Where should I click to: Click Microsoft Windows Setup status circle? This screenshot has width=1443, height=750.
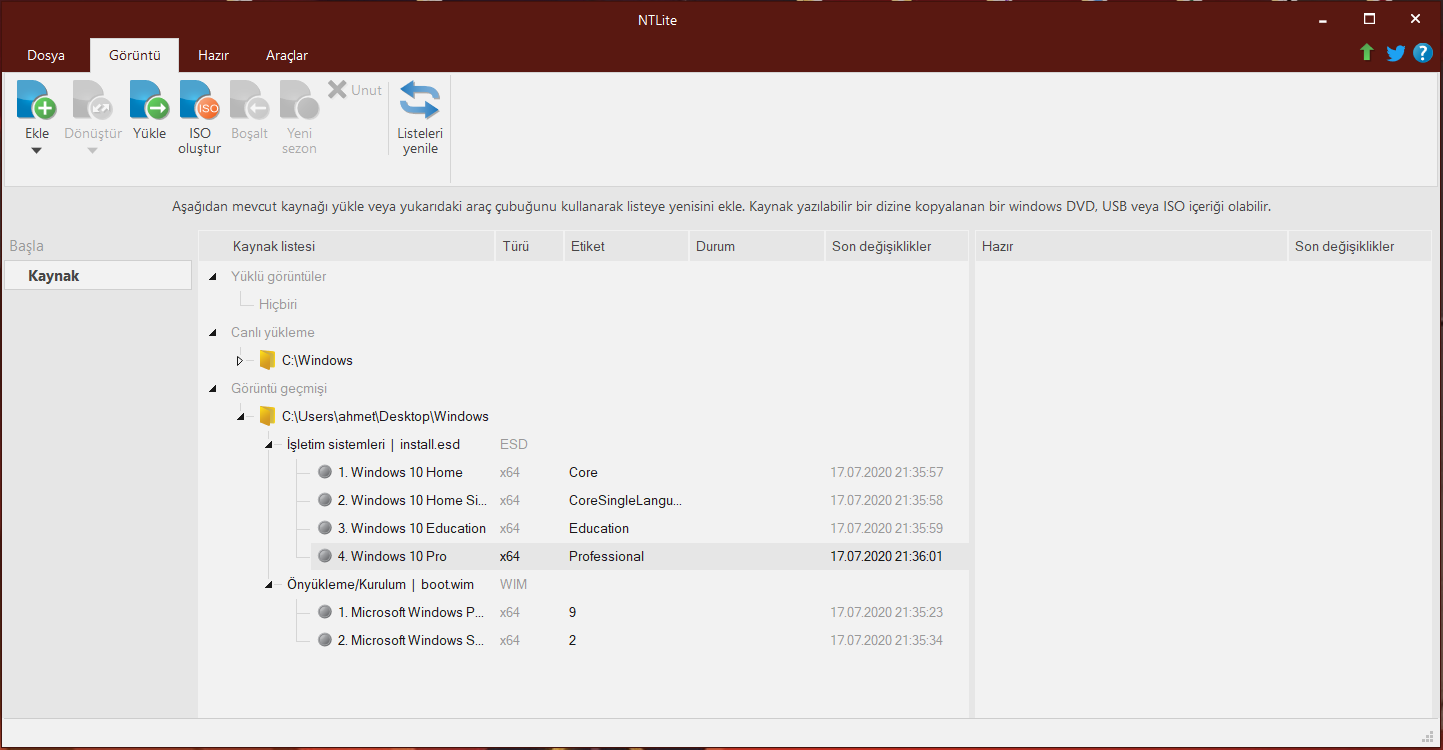coord(325,640)
